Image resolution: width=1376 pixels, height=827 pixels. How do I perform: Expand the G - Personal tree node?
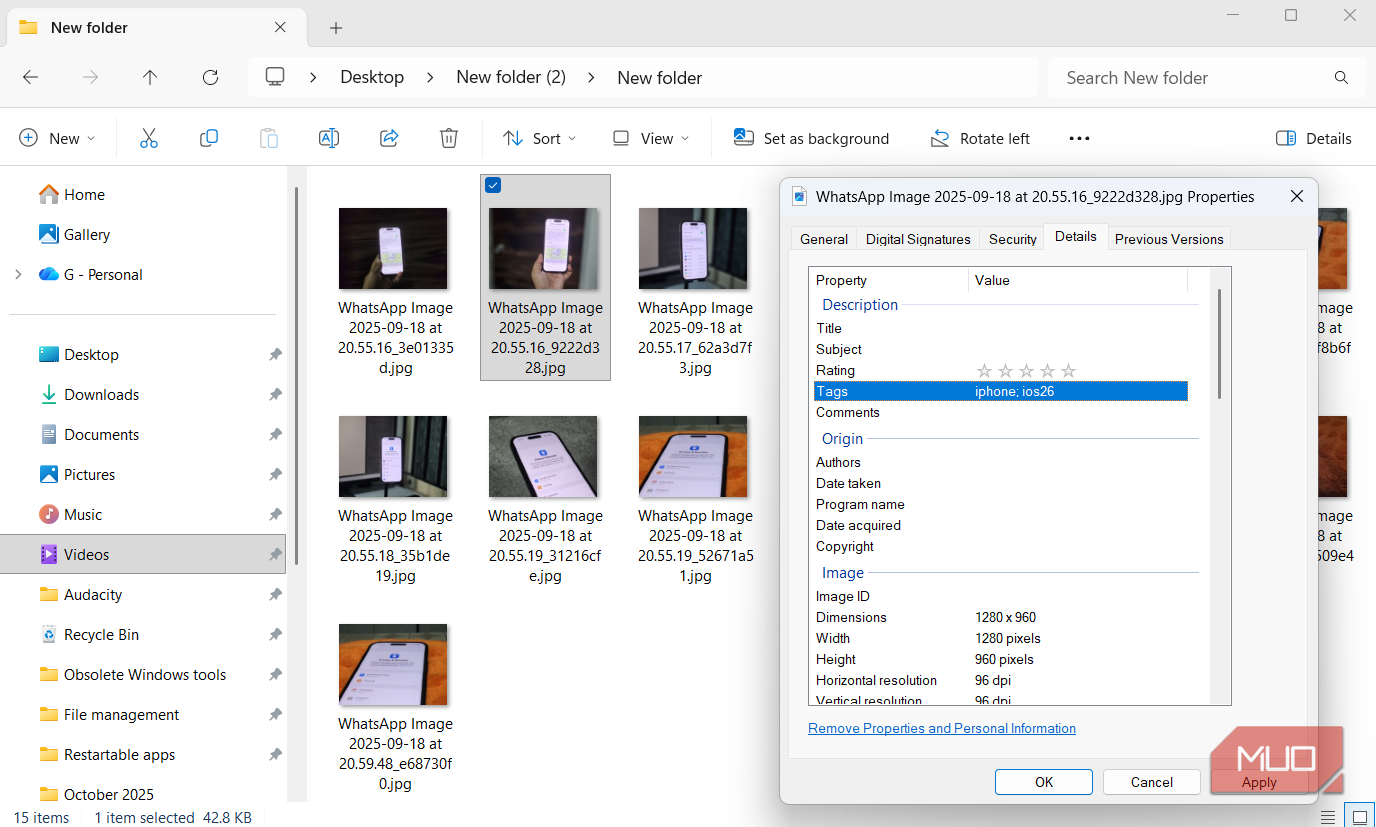[x=18, y=274]
